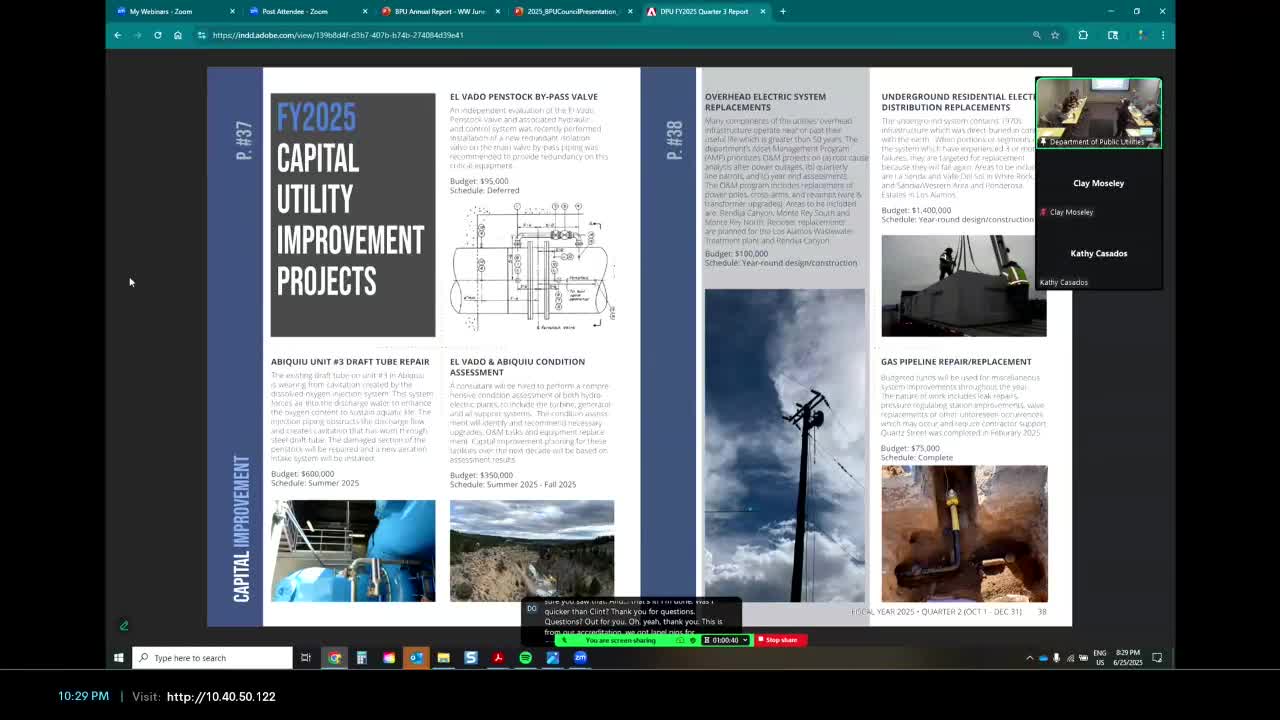
Task: Go back to the previous page
Action: [x=117, y=35]
